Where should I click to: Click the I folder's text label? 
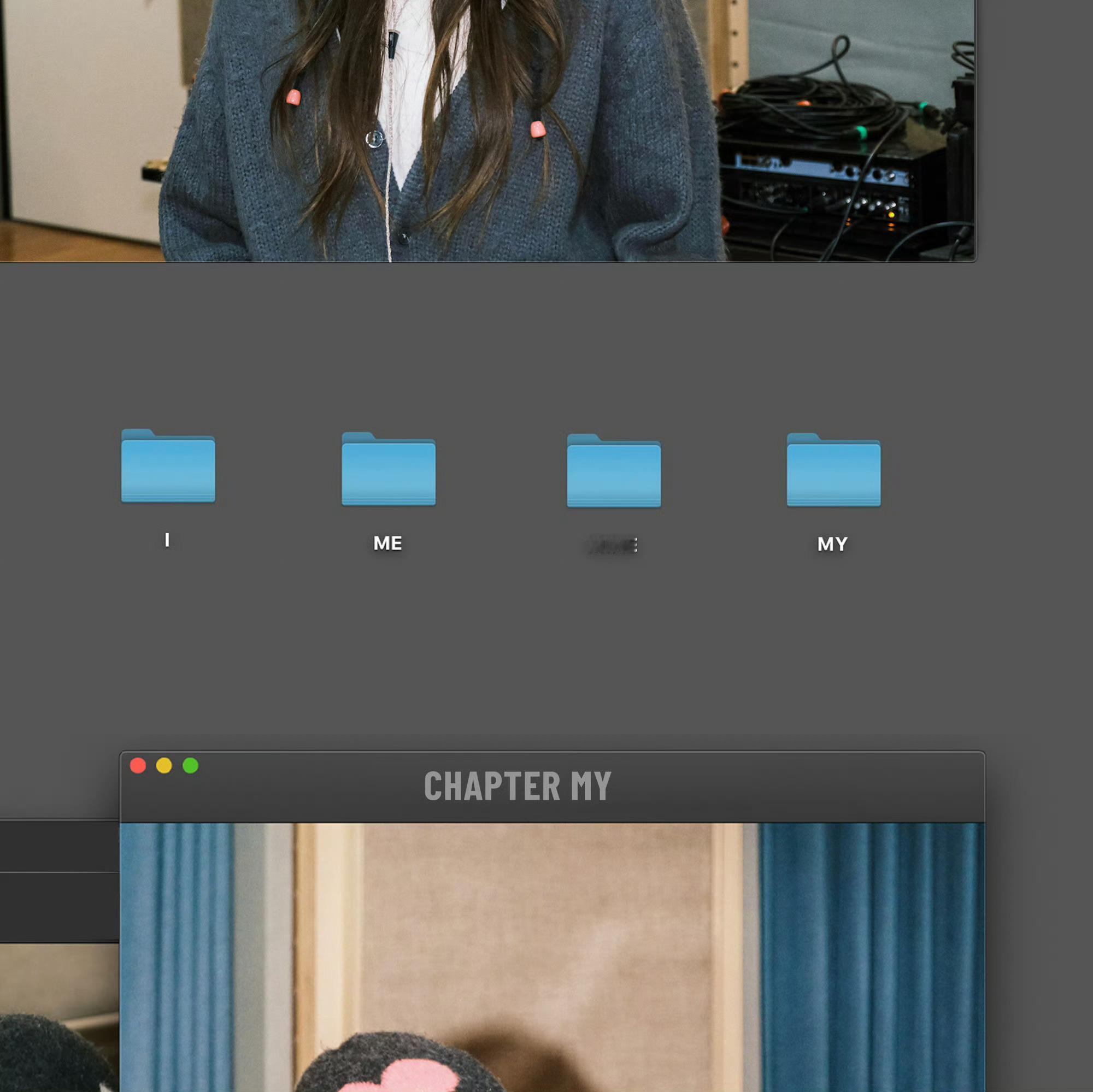coord(167,540)
